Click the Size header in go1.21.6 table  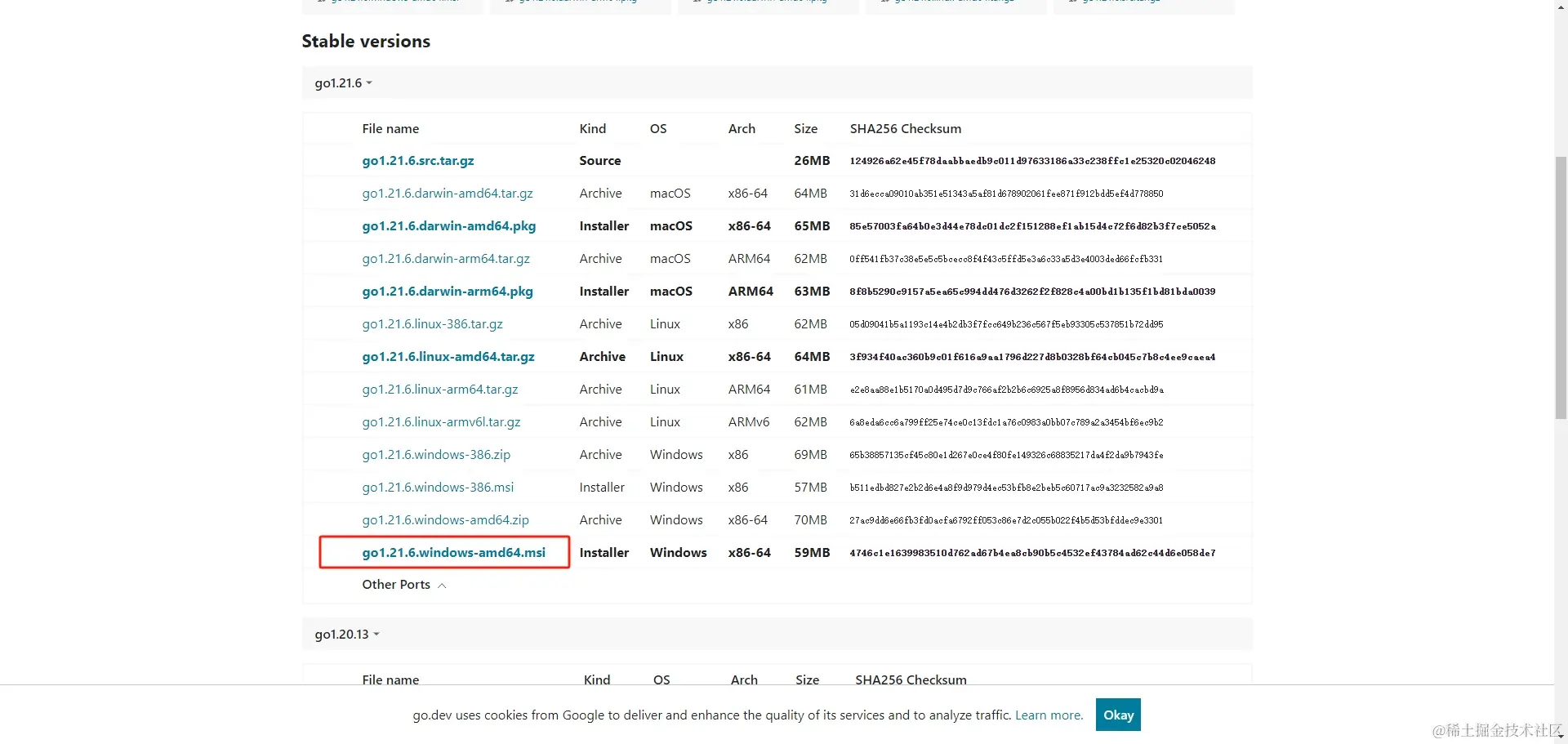805,129
